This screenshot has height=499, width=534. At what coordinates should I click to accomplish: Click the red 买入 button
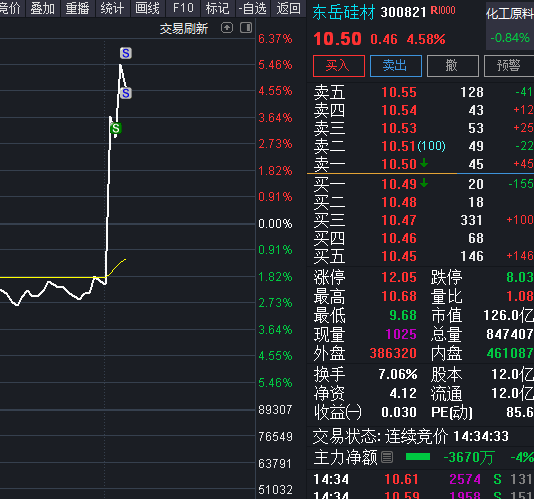(339, 66)
